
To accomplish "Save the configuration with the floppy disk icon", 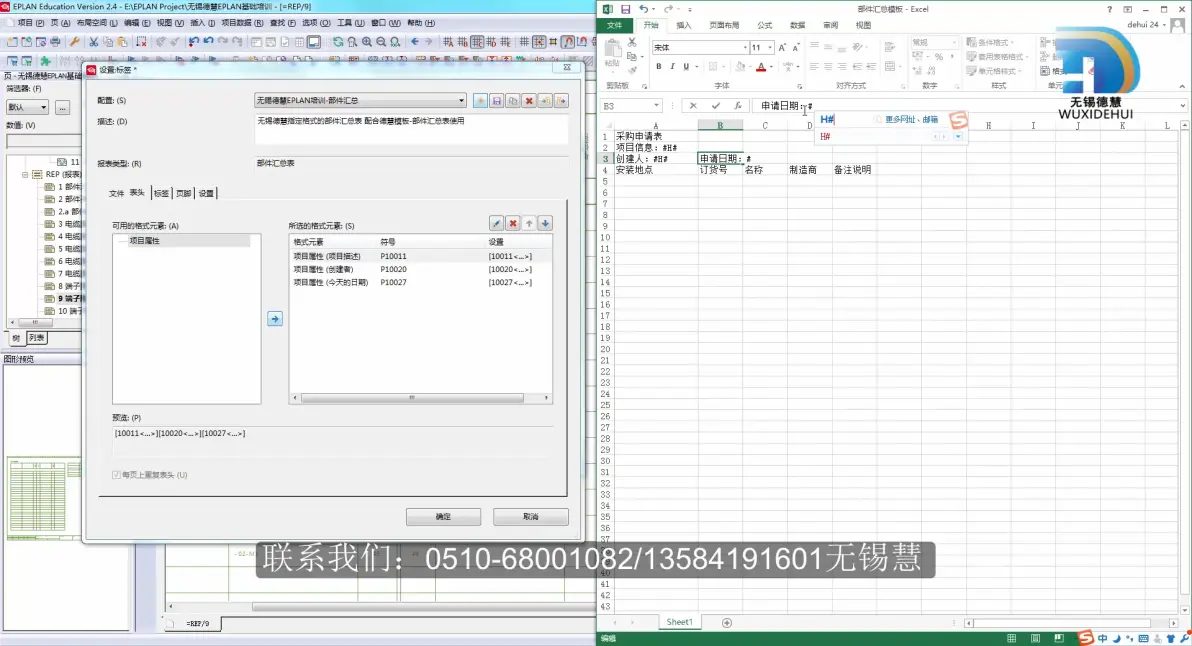I will tap(496, 101).
